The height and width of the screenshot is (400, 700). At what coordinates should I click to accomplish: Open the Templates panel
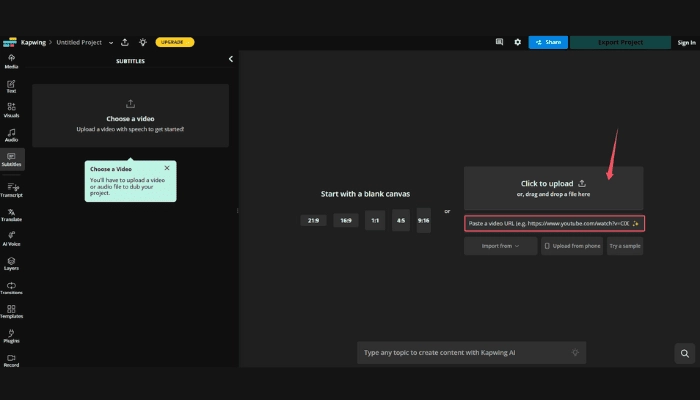coord(11,312)
